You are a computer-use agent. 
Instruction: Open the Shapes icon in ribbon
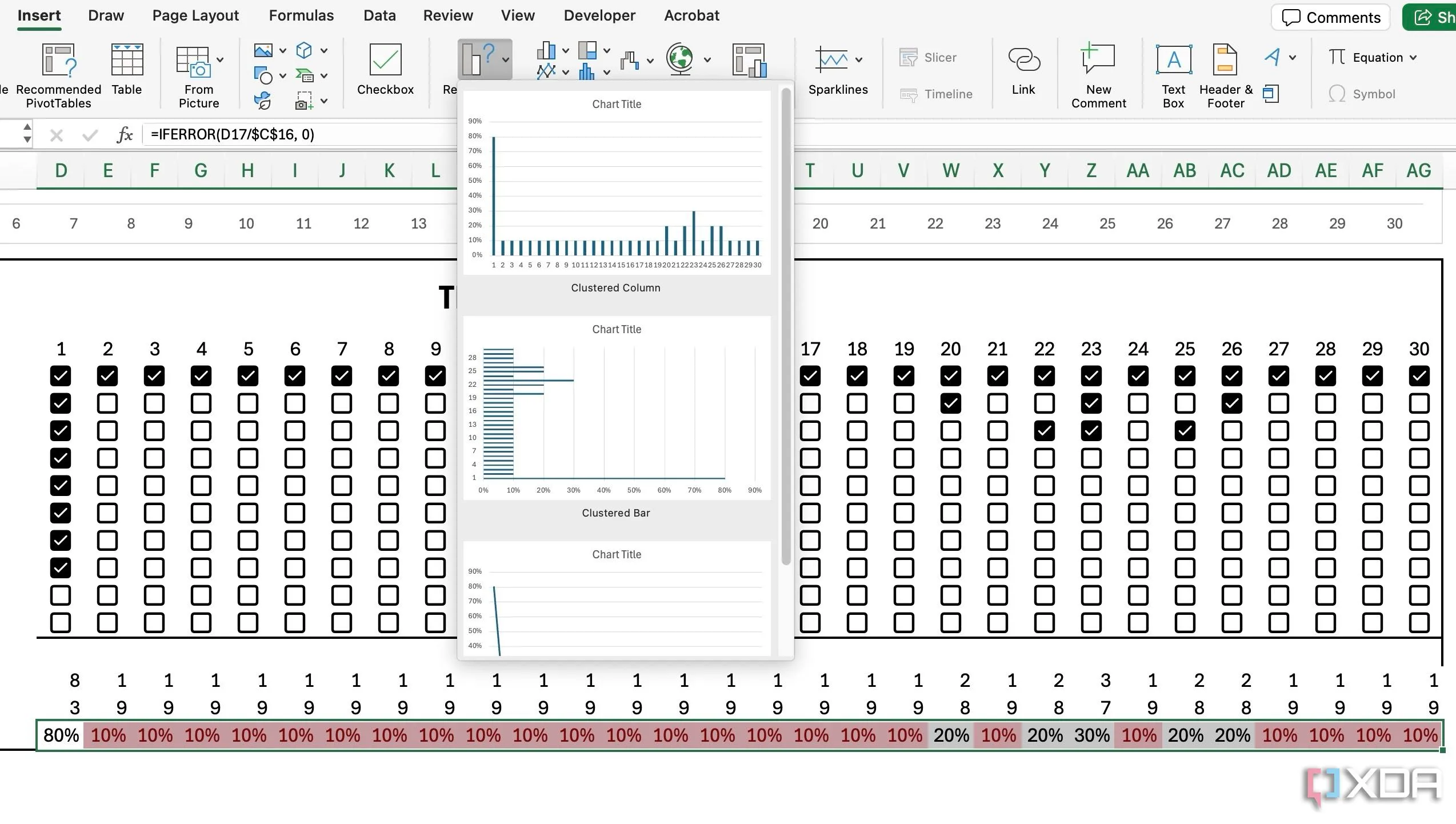pos(263,75)
